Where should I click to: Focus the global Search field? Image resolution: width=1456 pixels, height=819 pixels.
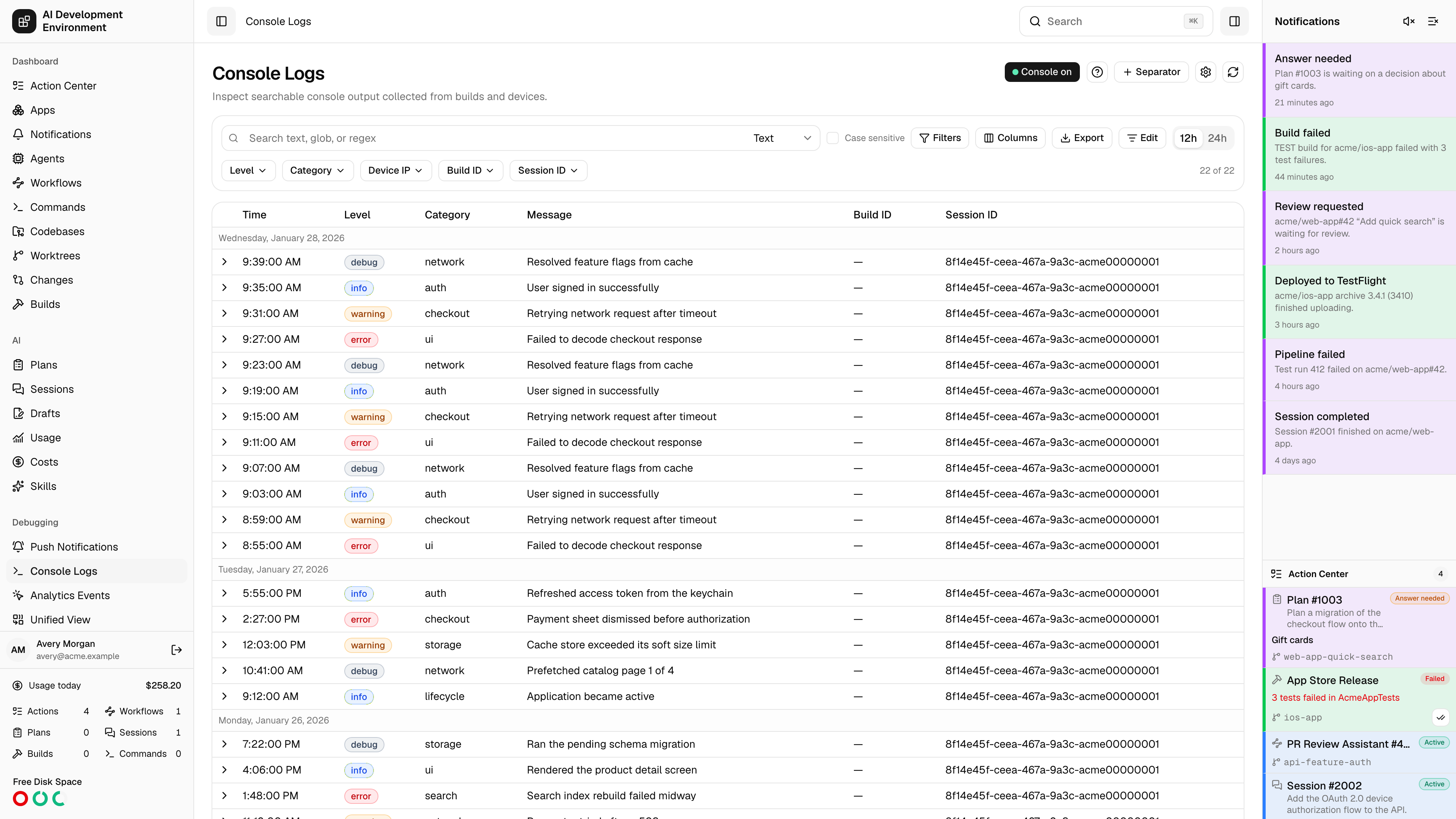pos(1116,22)
